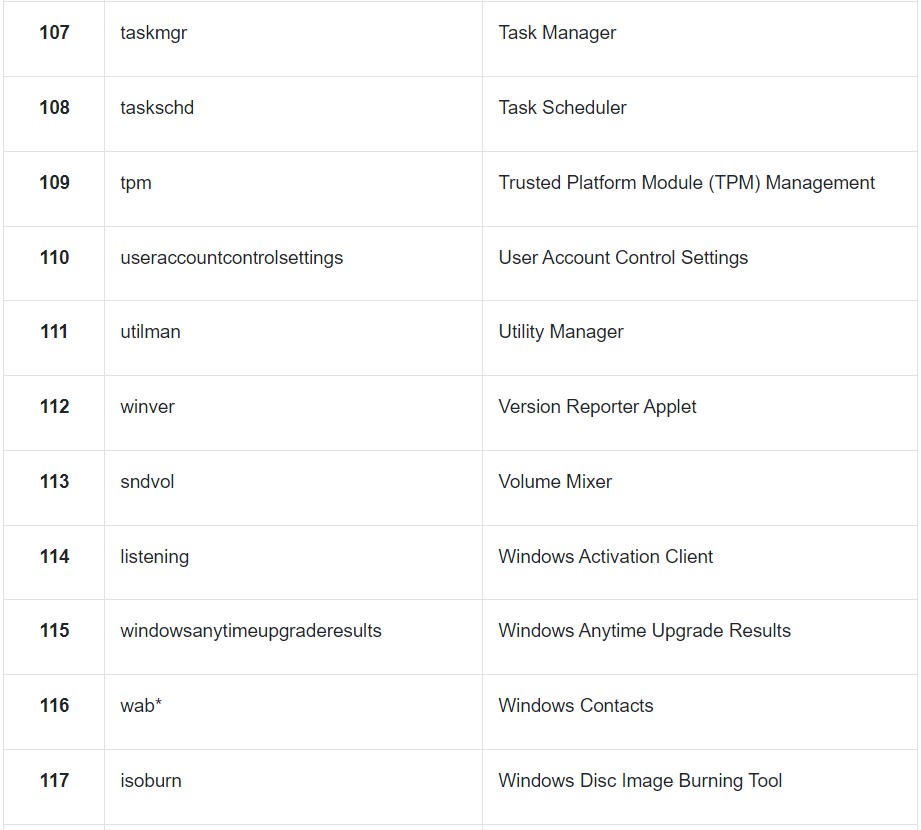The width and height of the screenshot is (921, 830).
Task: Select the windowsanytimeupgraderesults command
Action: click(x=251, y=631)
